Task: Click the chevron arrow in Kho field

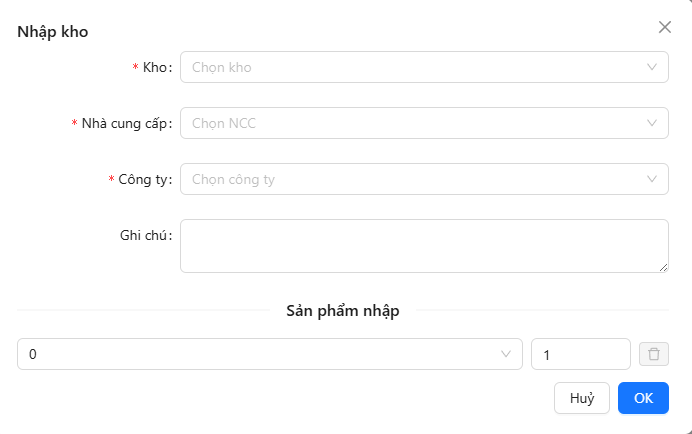Action: [652, 67]
